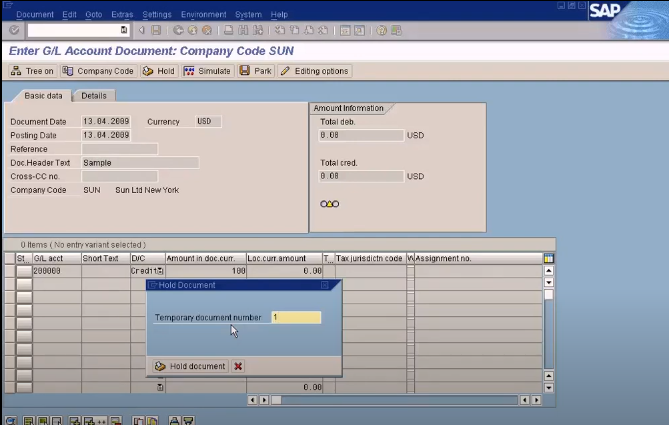Click the table's vertical scrollbar thumb
This screenshot has height=425, width=669.
[549, 295]
